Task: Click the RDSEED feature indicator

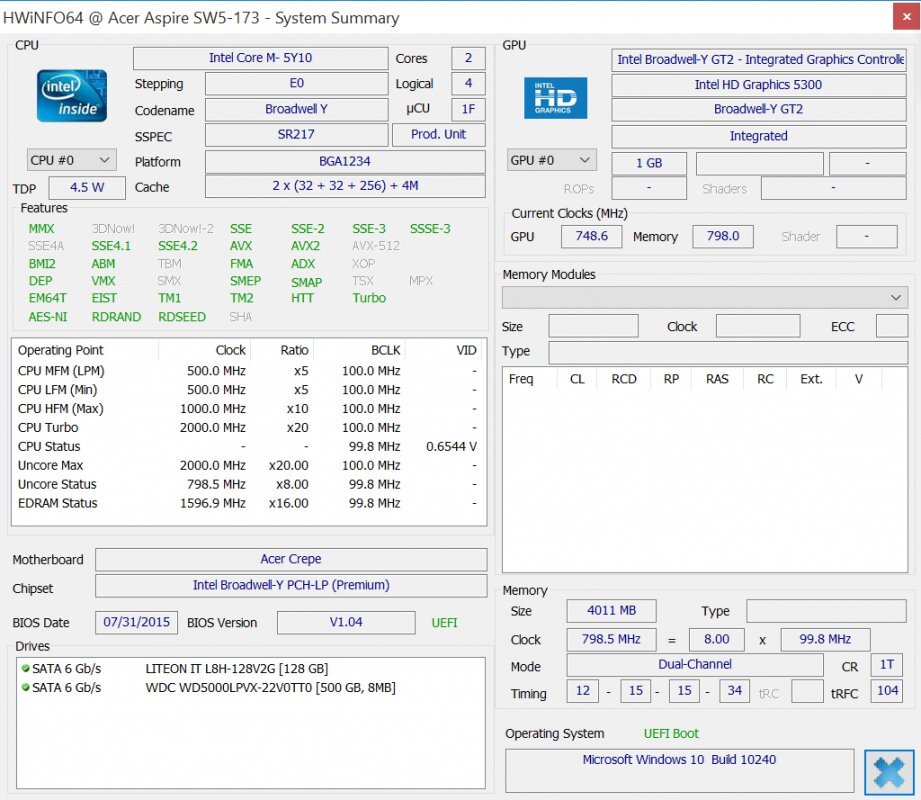Action: [x=182, y=316]
